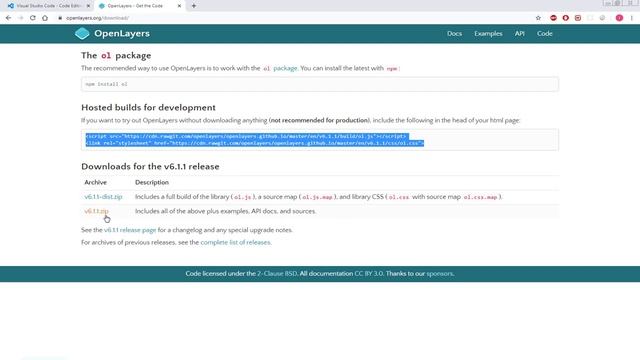Click the highlighted script tag code

[246, 136]
